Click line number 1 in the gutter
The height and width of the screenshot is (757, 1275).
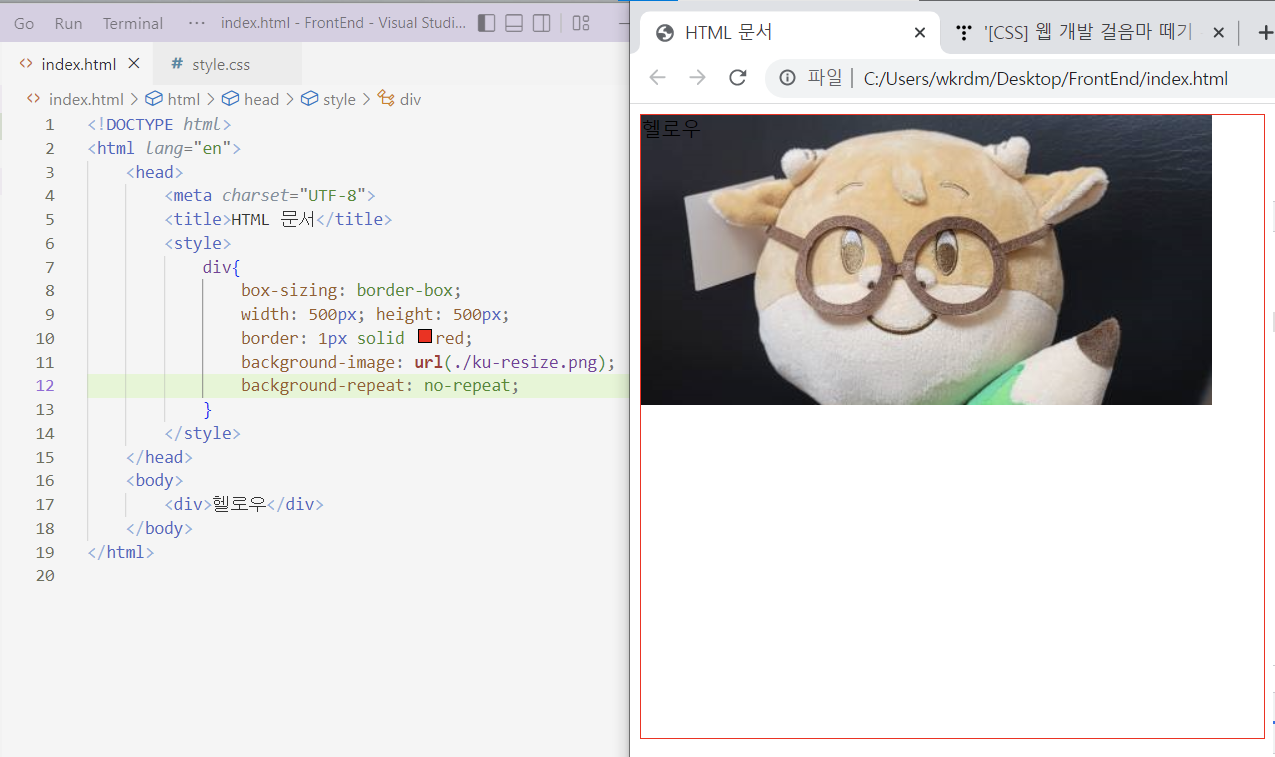click(x=50, y=124)
